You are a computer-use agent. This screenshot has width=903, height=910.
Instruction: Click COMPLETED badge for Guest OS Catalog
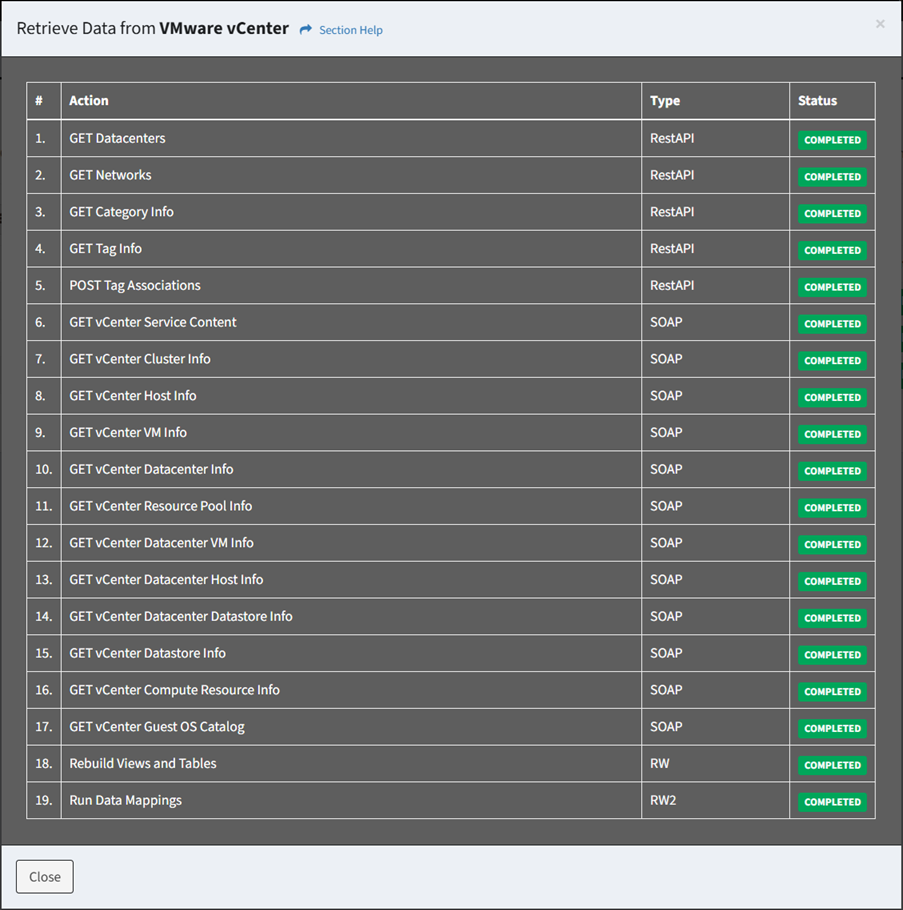click(x=832, y=728)
